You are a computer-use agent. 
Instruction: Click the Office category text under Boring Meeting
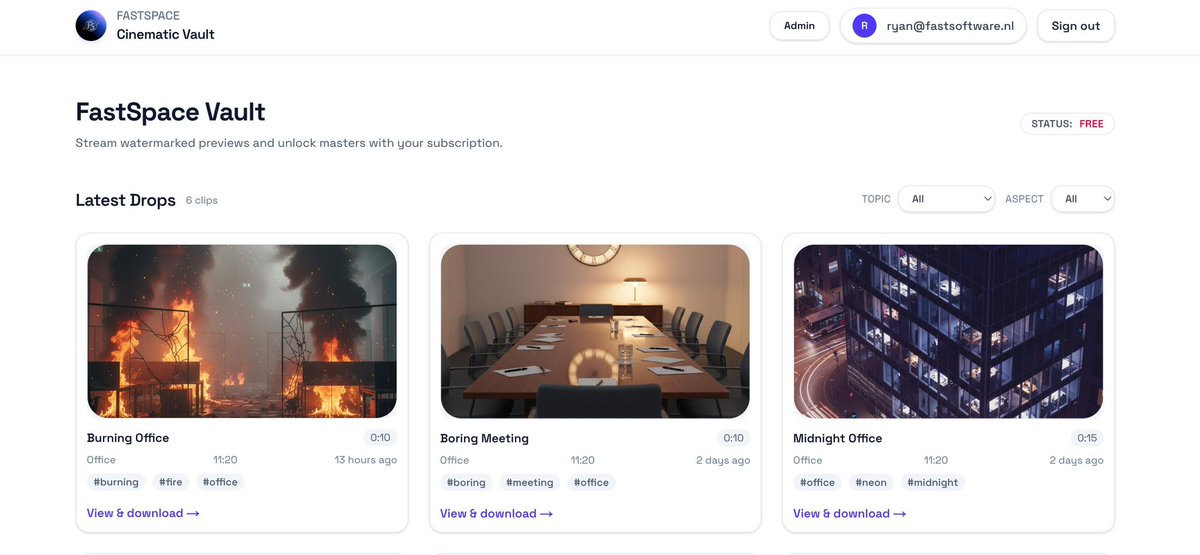click(455, 460)
